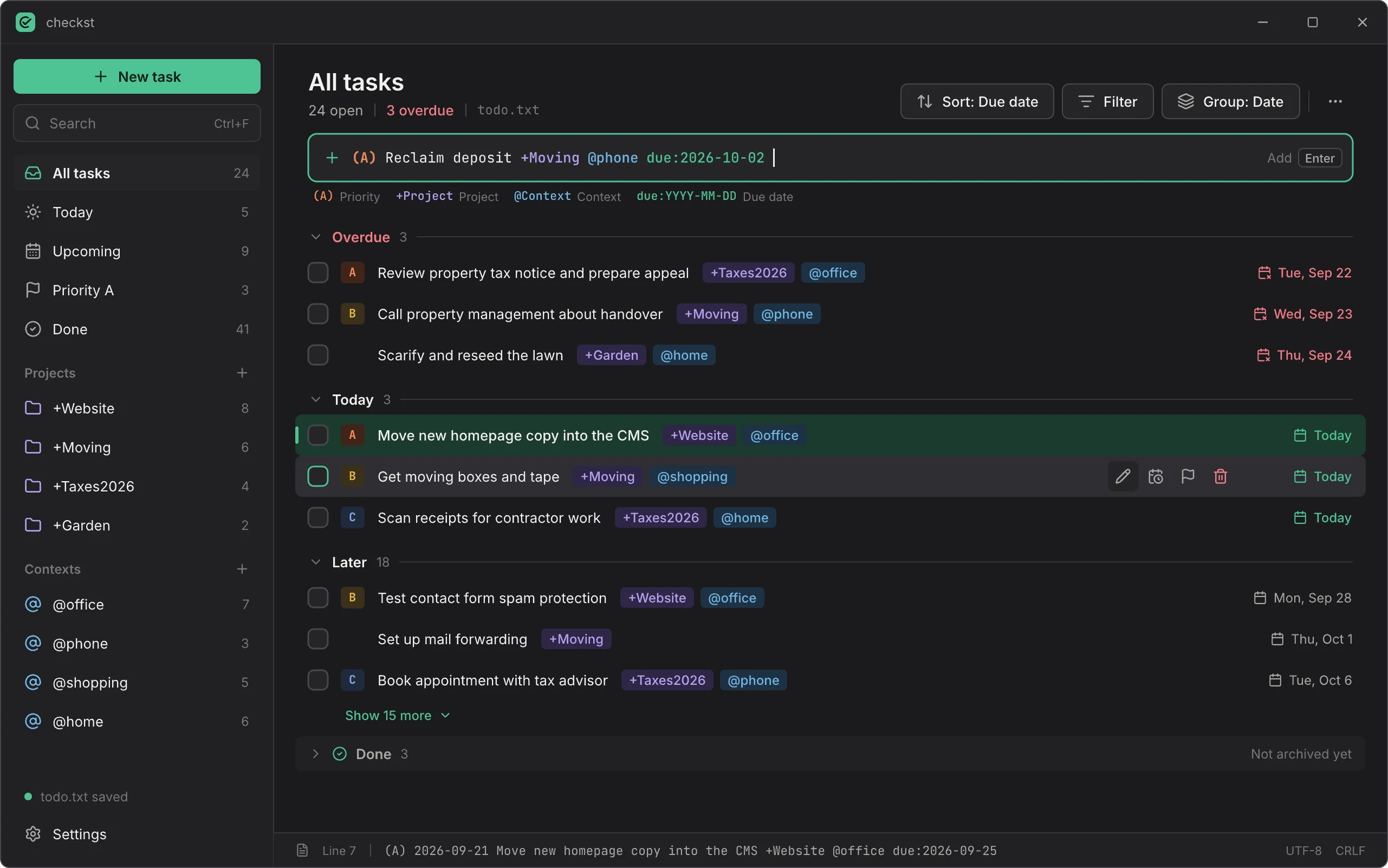1388x868 pixels.
Task: Click the UTF-8 encoding indicator
Action: coord(1303,850)
